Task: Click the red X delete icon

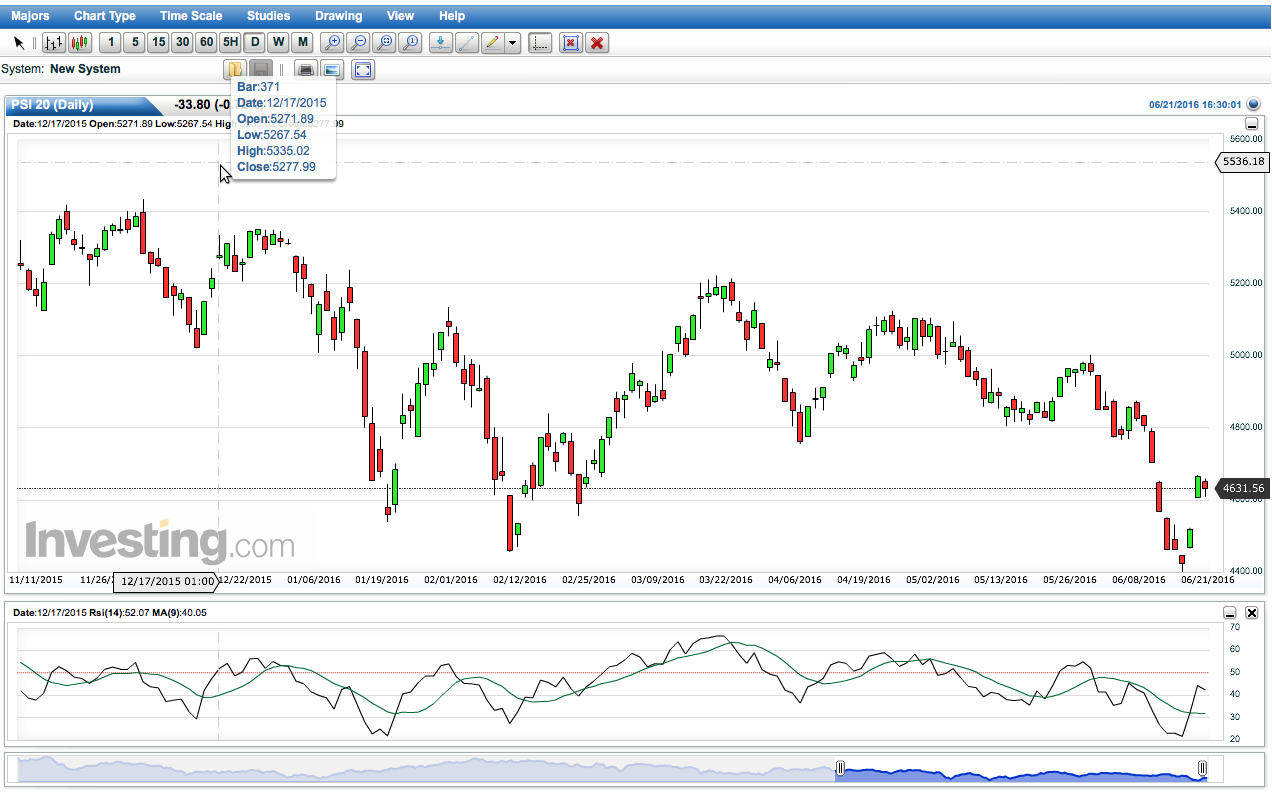Action: click(598, 42)
